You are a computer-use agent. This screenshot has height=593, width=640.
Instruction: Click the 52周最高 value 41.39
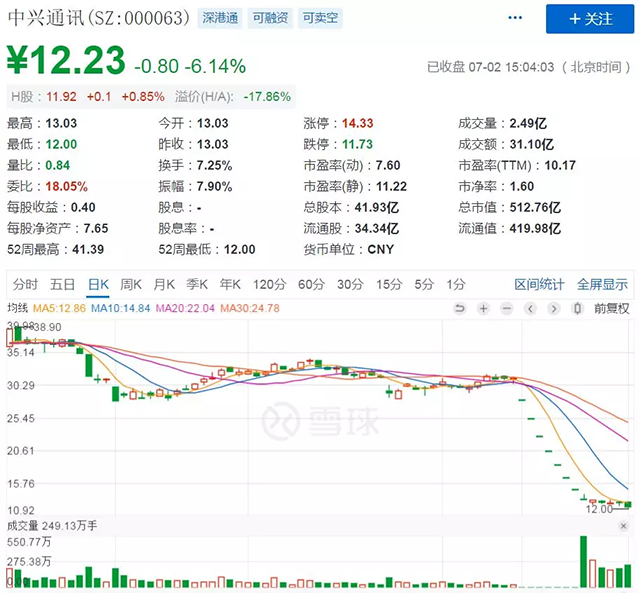pyautogui.click(x=88, y=249)
